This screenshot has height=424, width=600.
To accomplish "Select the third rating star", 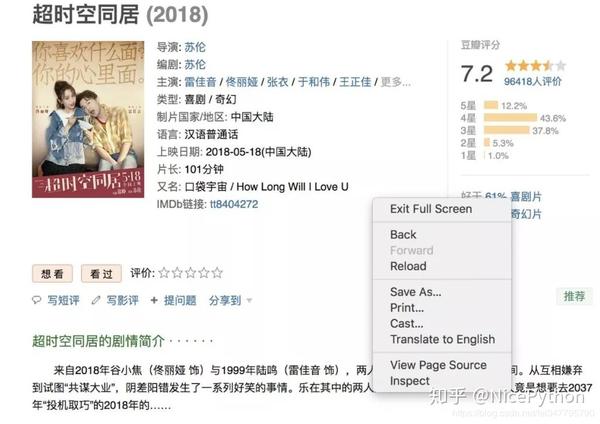I will click(190, 273).
